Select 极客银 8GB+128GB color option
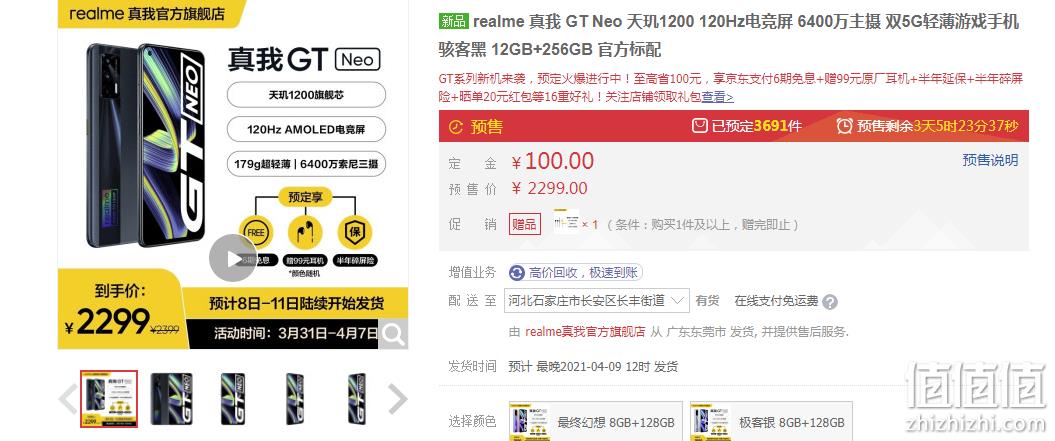Viewport: 1055px width, 441px height. (771, 423)
